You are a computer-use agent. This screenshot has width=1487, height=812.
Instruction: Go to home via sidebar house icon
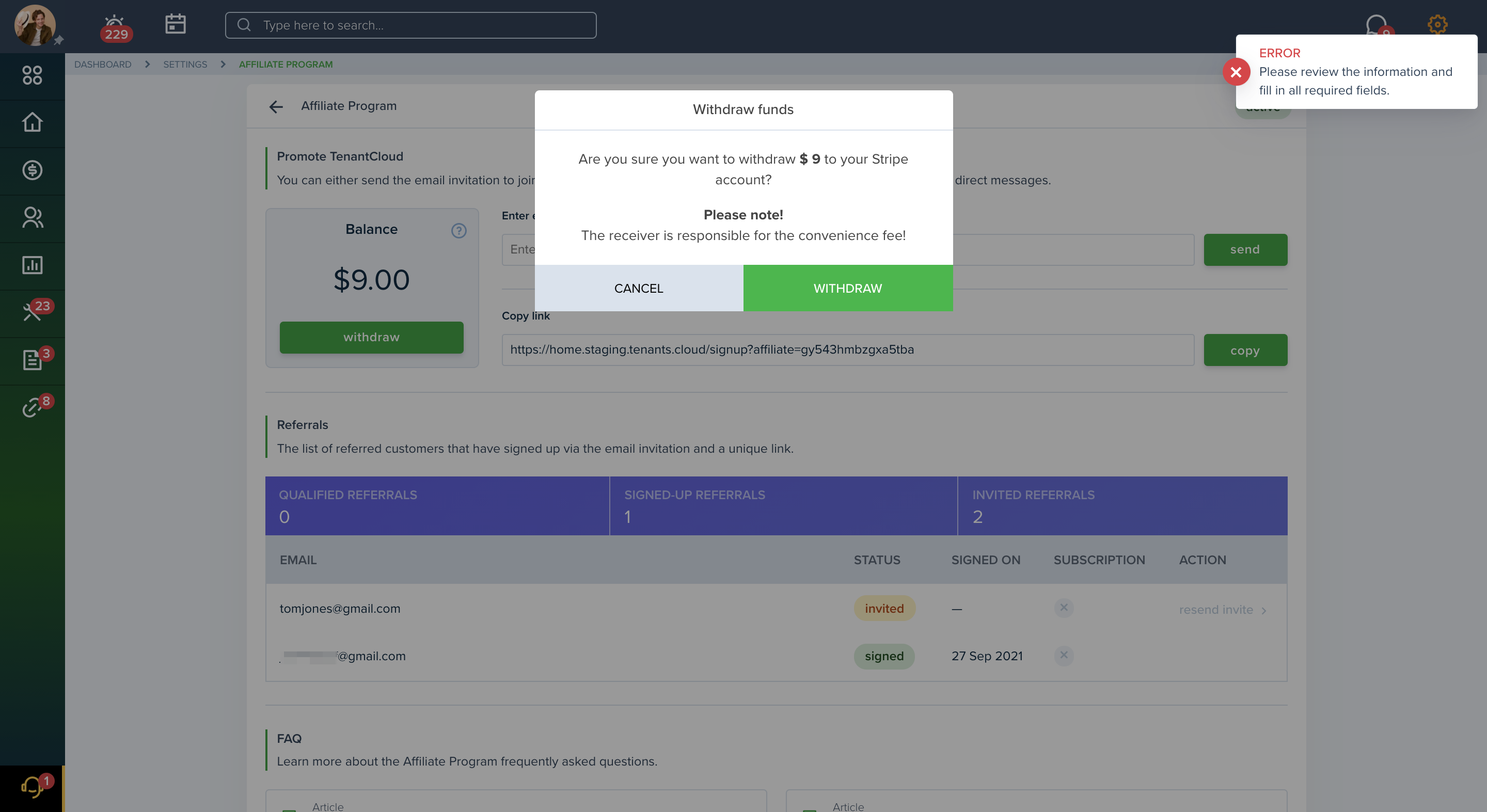(33, 122)
